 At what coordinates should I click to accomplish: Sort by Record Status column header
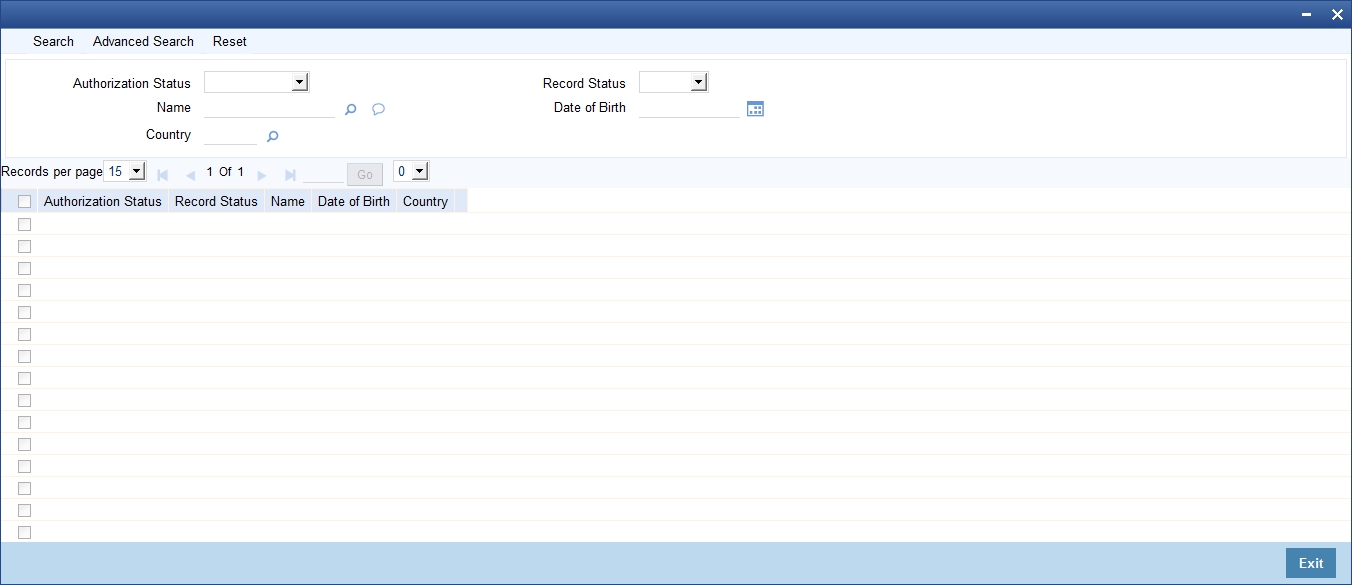pyautogui.click(x=216, y=201)
